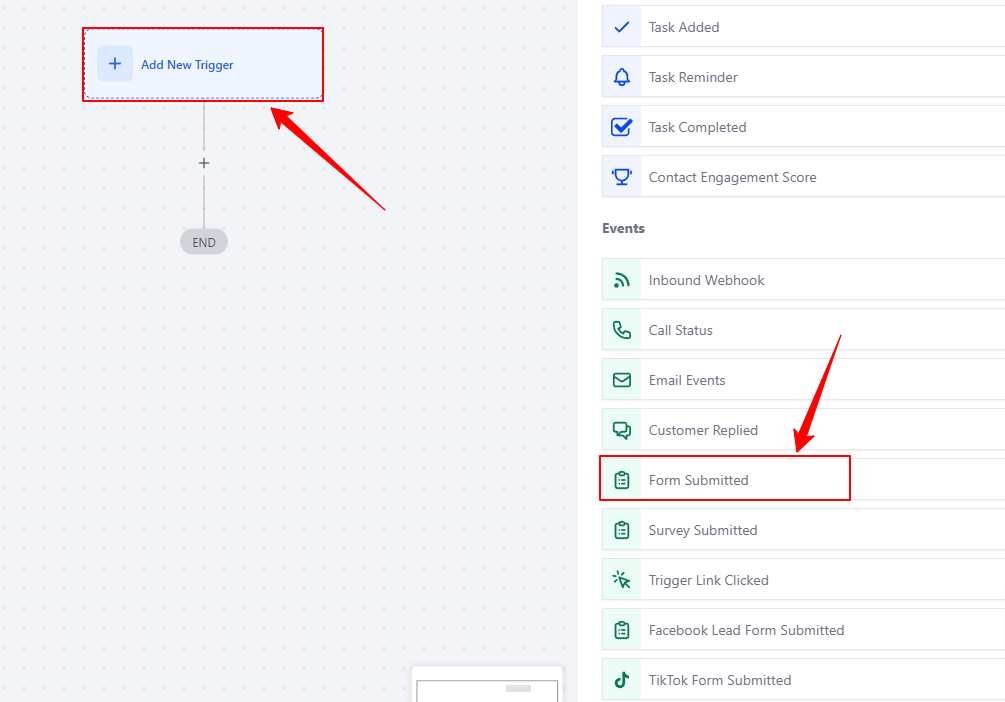
Task: Click the workflow minimap thumbnail
Action: tap(487, 686)
